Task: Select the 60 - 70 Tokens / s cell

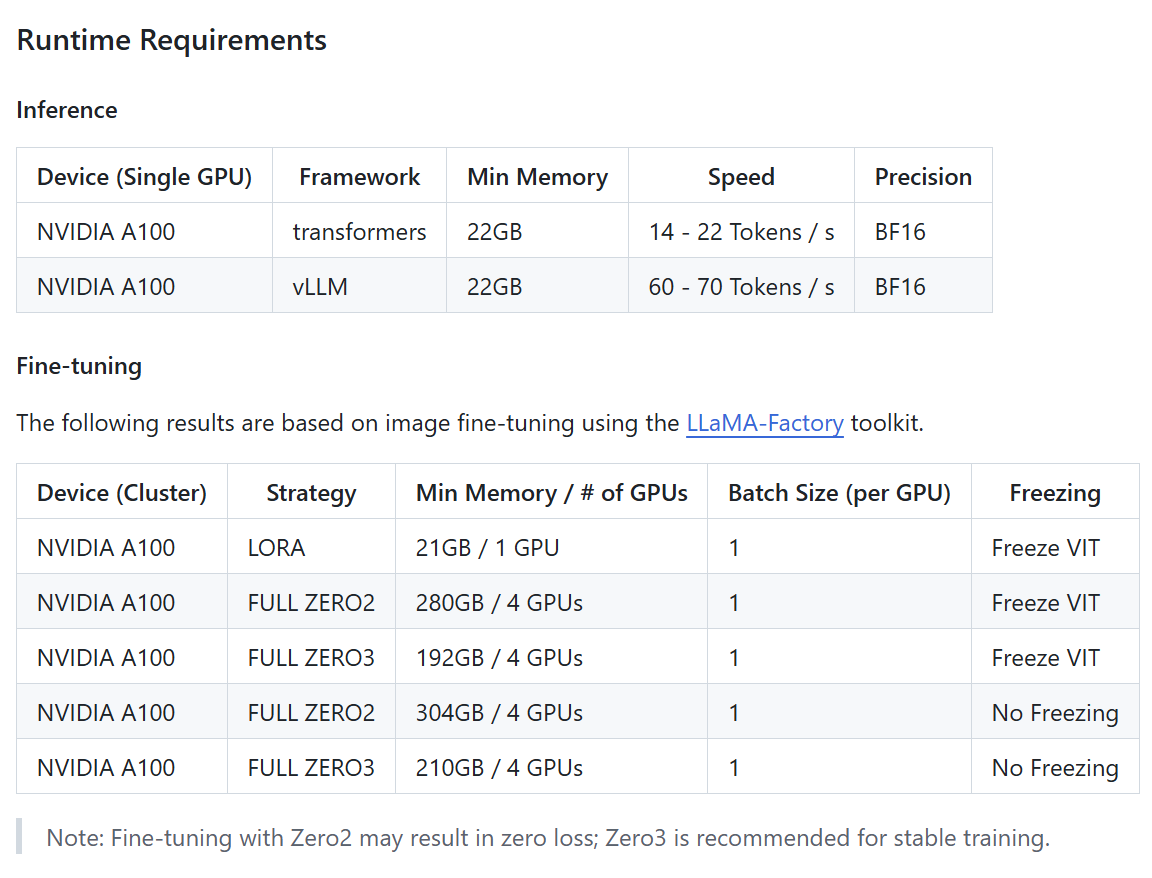Action: pos(741,287)
